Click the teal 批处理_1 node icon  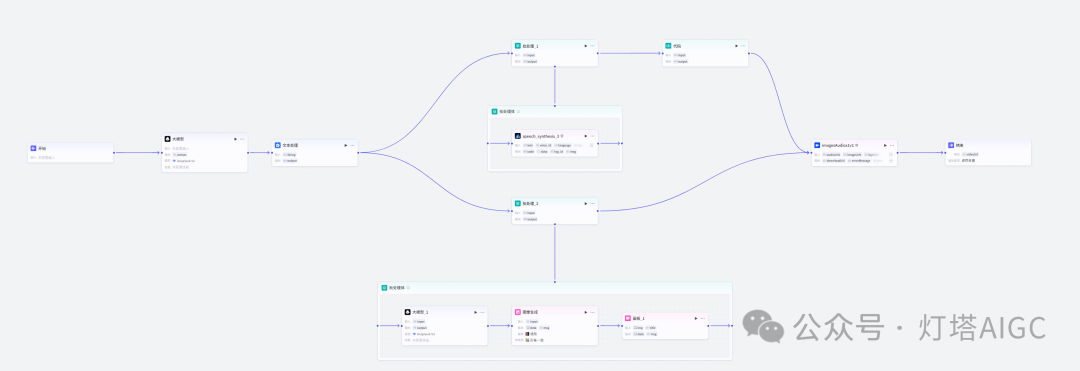(518, 46)
